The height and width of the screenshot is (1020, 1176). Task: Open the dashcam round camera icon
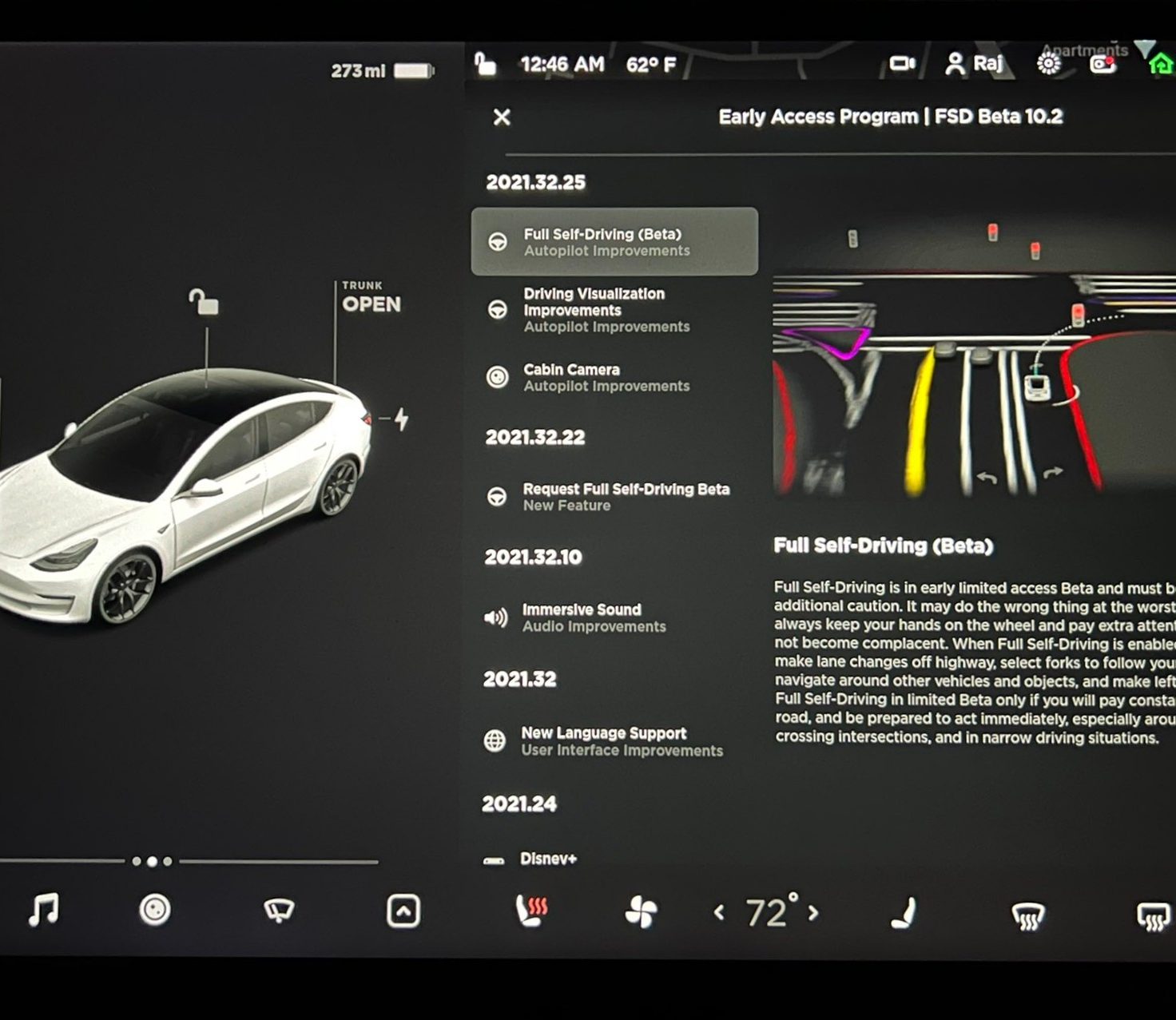point(155,910)
